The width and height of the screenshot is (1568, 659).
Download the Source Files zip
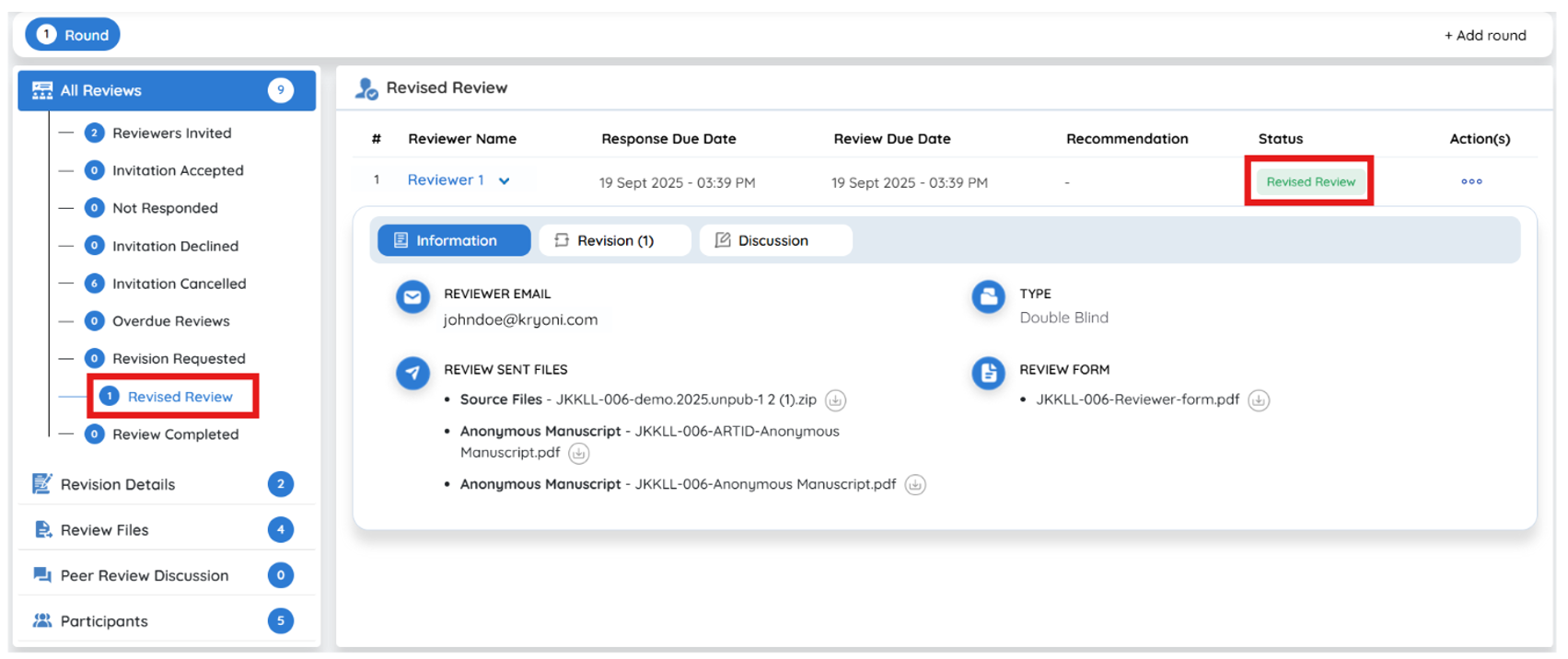835,400
